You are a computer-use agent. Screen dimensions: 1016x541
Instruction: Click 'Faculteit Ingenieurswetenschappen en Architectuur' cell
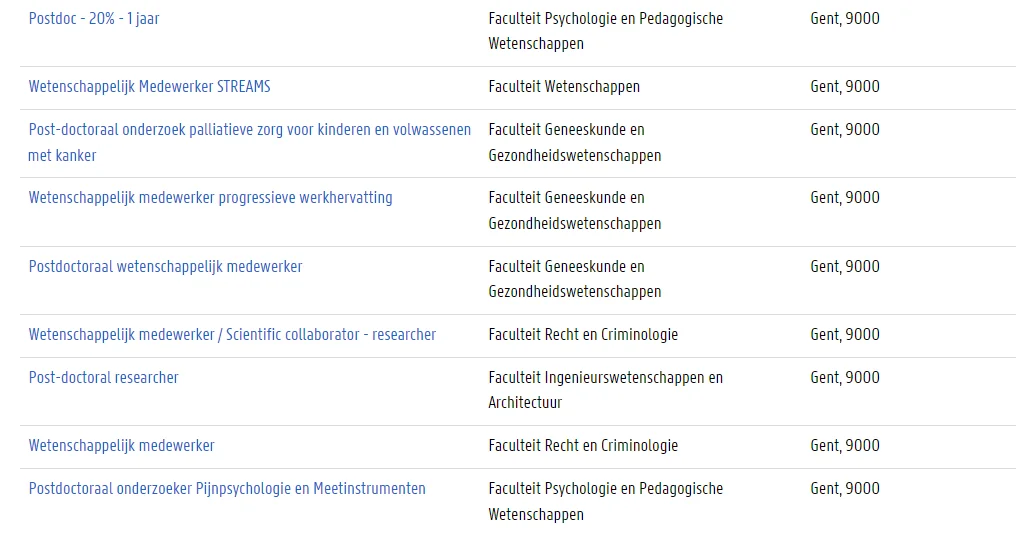pyautogui.click(x=605, y=390)
